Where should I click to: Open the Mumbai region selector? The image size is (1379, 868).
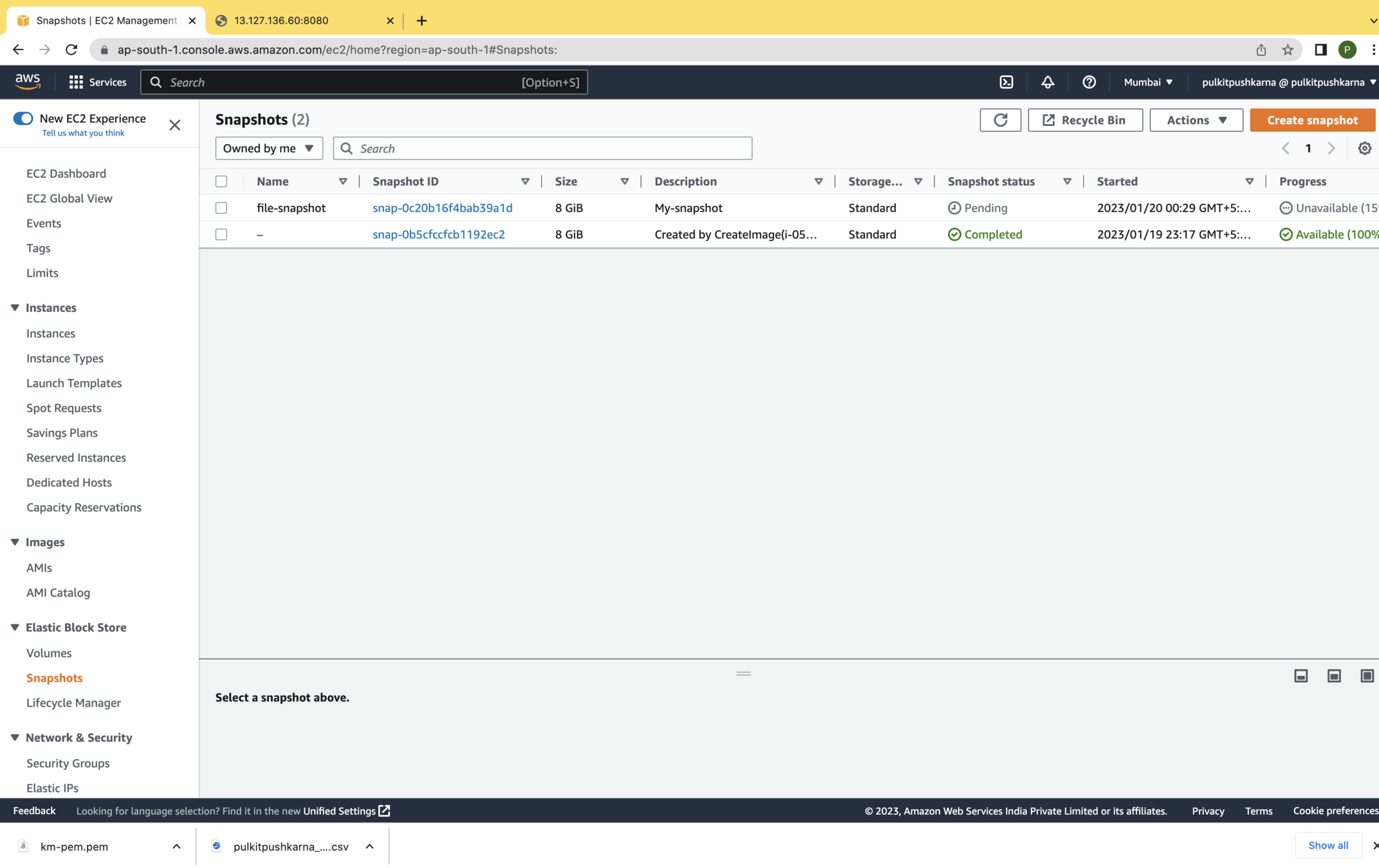point(1147,82)
